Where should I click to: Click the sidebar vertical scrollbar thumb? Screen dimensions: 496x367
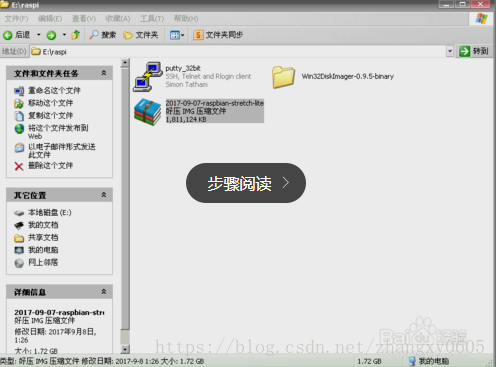125,199
